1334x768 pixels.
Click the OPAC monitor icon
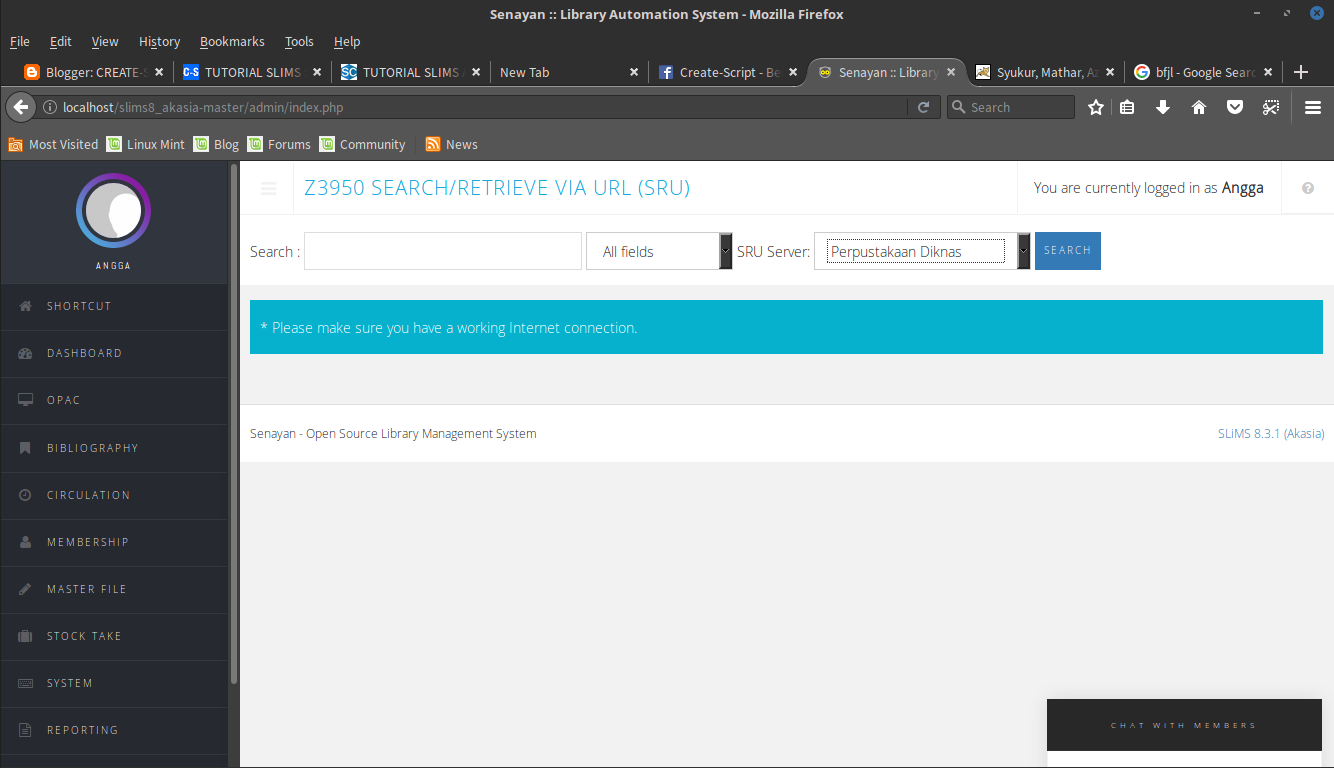pyautogui.click(x=26, y=400)
